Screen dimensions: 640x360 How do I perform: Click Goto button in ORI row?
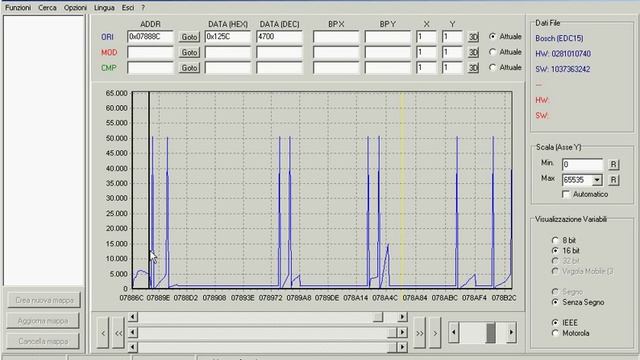(x=189, y=37)
